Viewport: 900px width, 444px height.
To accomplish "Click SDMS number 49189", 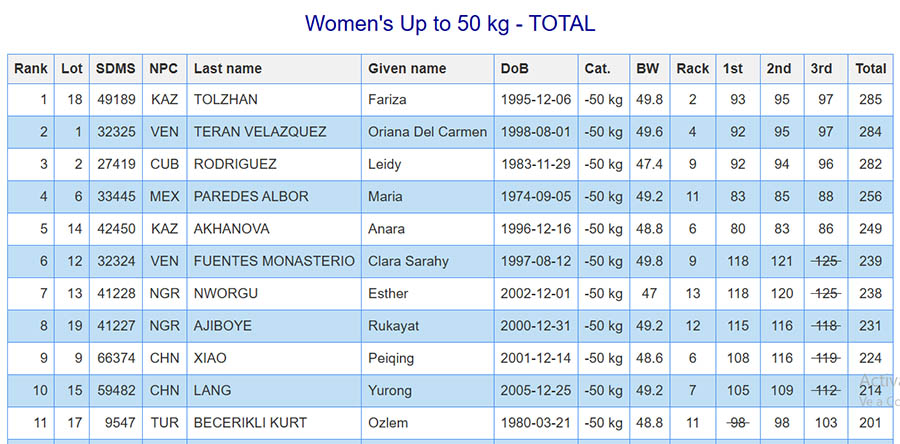I will click(115, 100).
